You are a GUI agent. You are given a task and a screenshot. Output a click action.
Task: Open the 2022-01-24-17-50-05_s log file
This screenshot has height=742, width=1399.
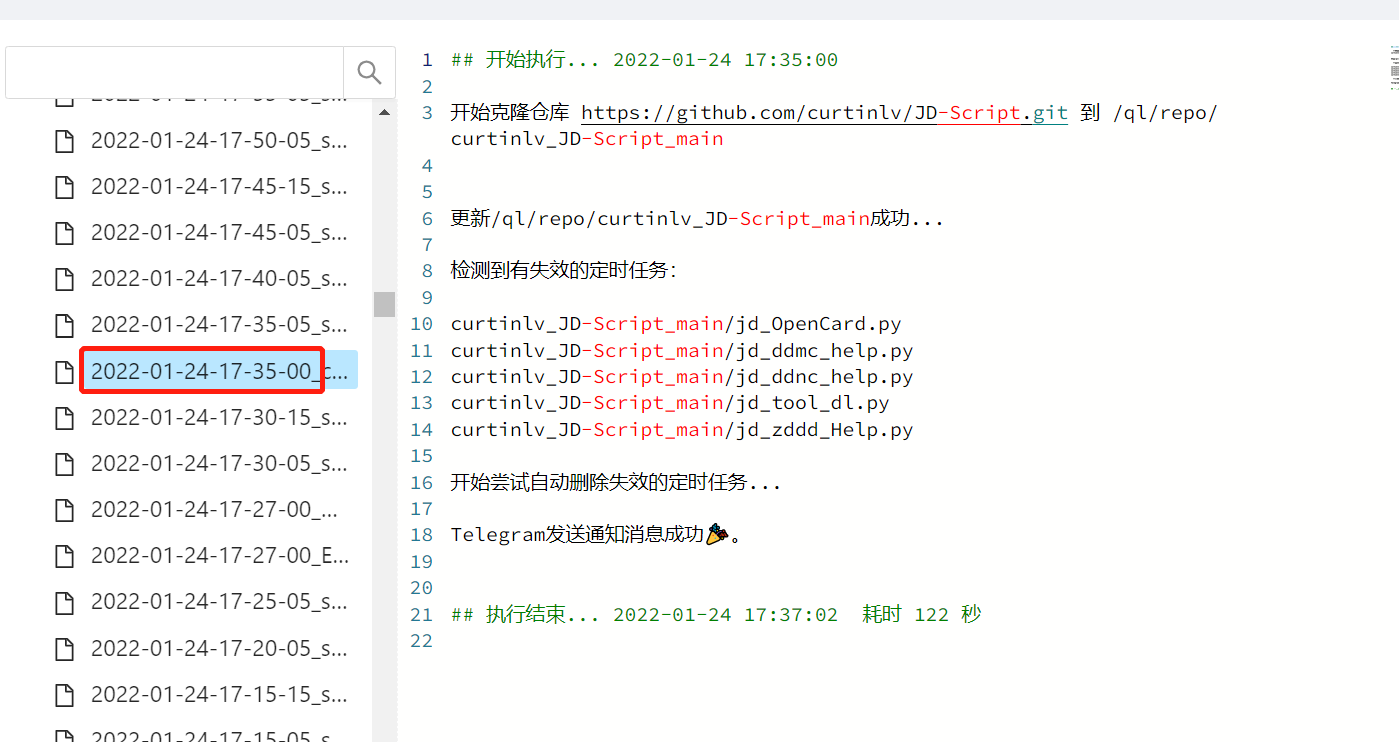tap(219, 141)
